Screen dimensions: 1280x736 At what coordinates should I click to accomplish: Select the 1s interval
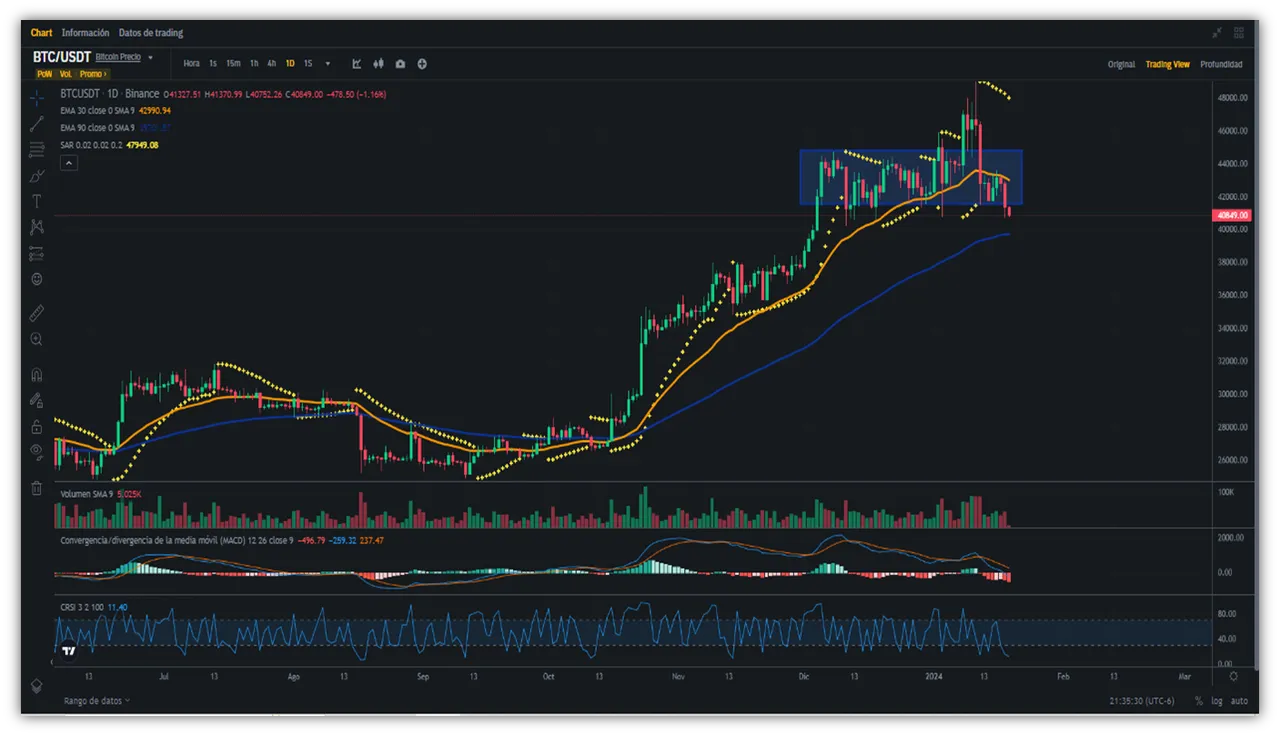click(x=213, y=63)
